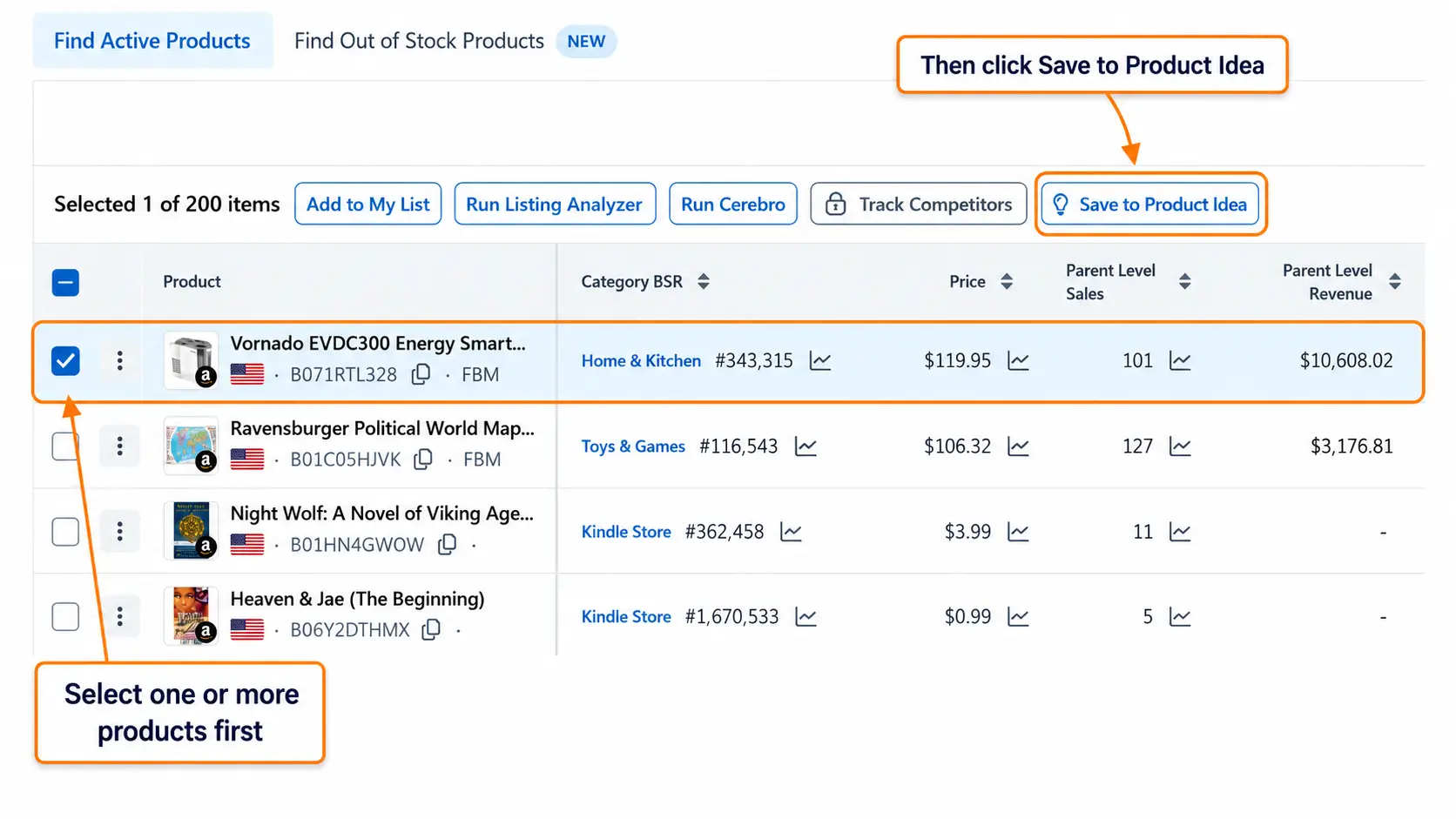Click Ravensburger Political World Map title

[382, 428]
